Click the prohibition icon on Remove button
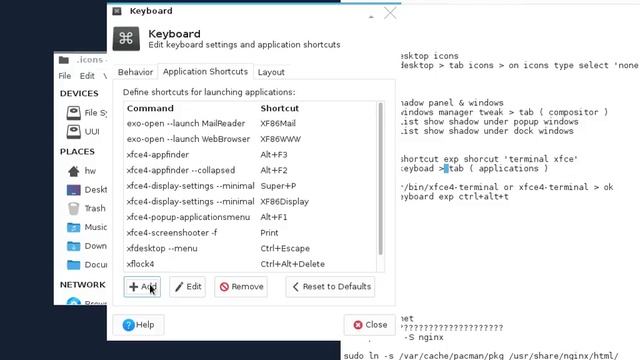This screenshot has width=640, height=360. pos(224,287)
